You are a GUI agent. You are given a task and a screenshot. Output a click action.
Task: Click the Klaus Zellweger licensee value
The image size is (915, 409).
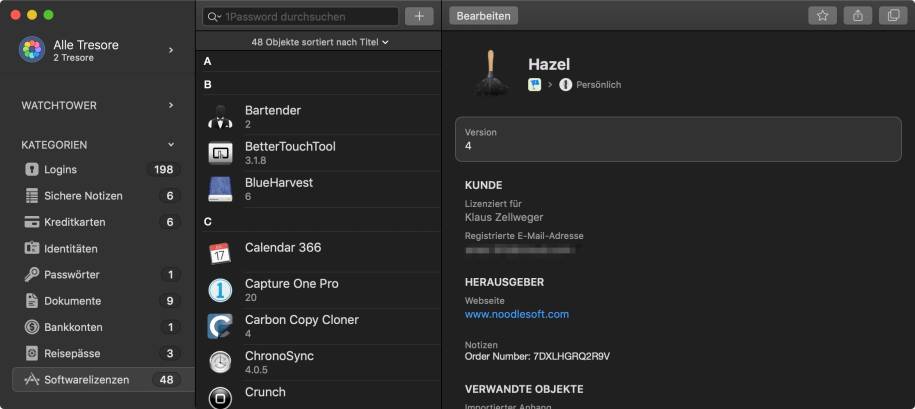coord(504,217)
